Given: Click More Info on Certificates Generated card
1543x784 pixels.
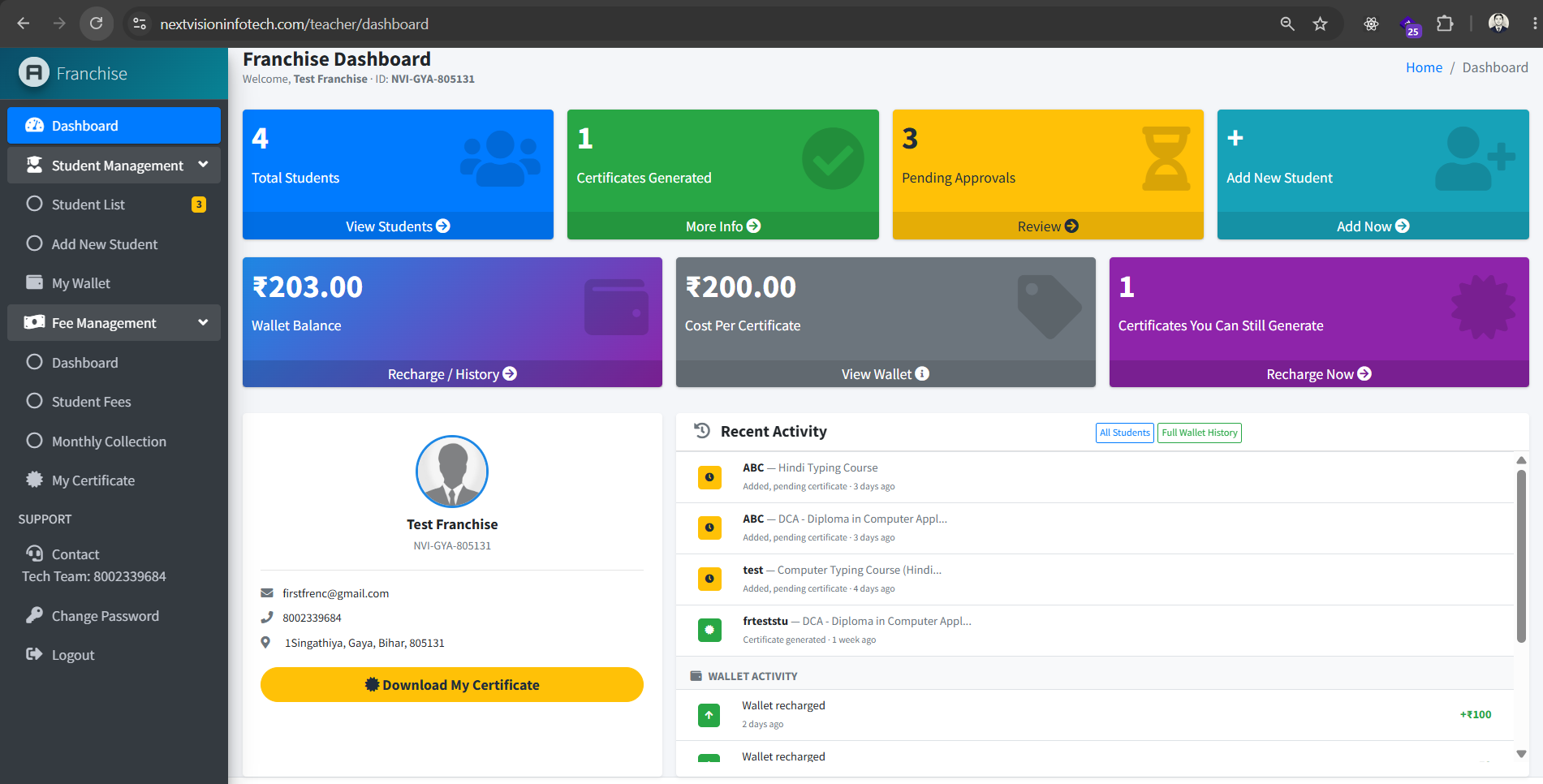Looking at the screenshot, I should click(722, 226).
